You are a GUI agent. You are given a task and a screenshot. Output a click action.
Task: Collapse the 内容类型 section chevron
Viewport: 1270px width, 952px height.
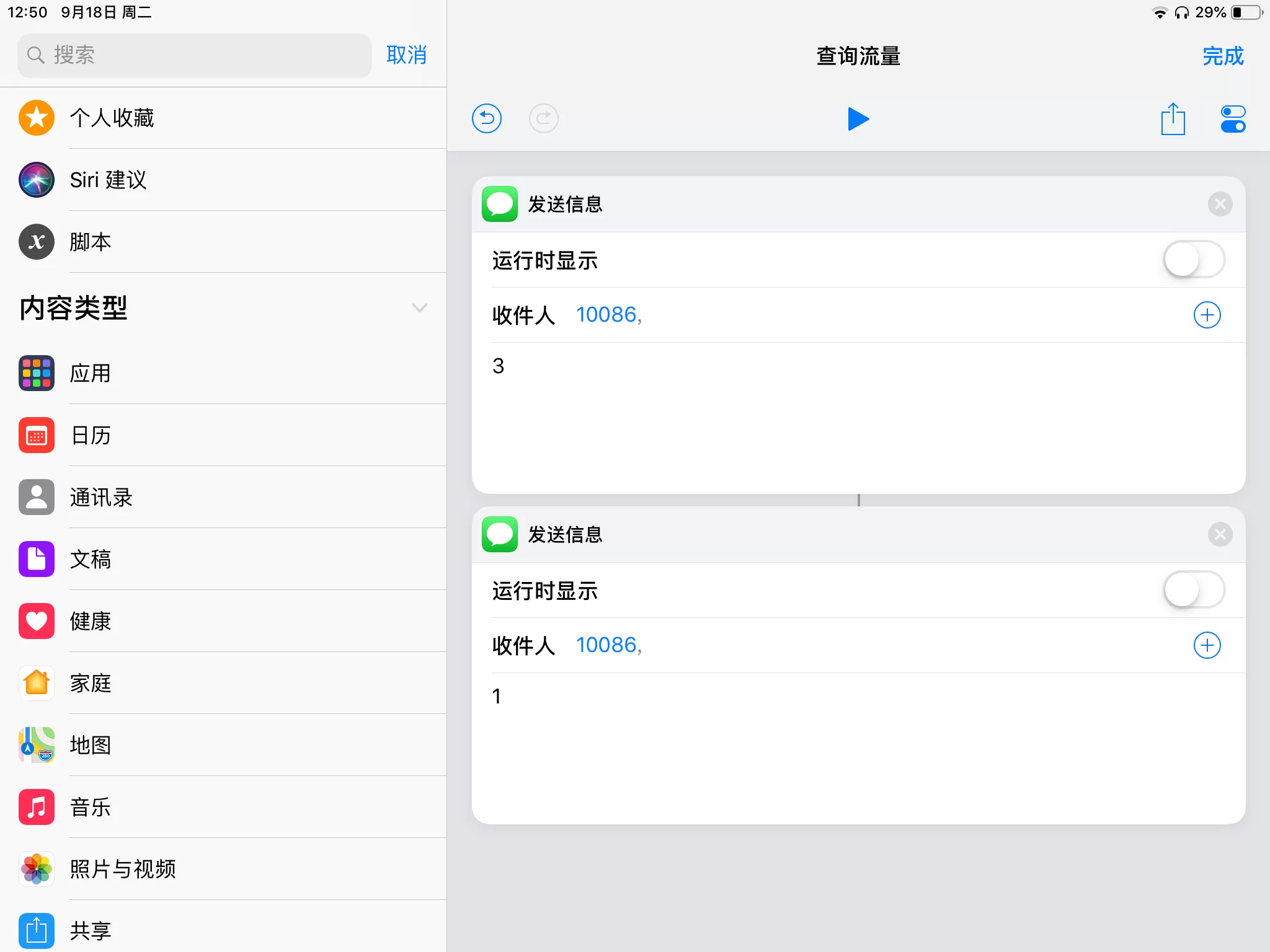coord(420,308)
